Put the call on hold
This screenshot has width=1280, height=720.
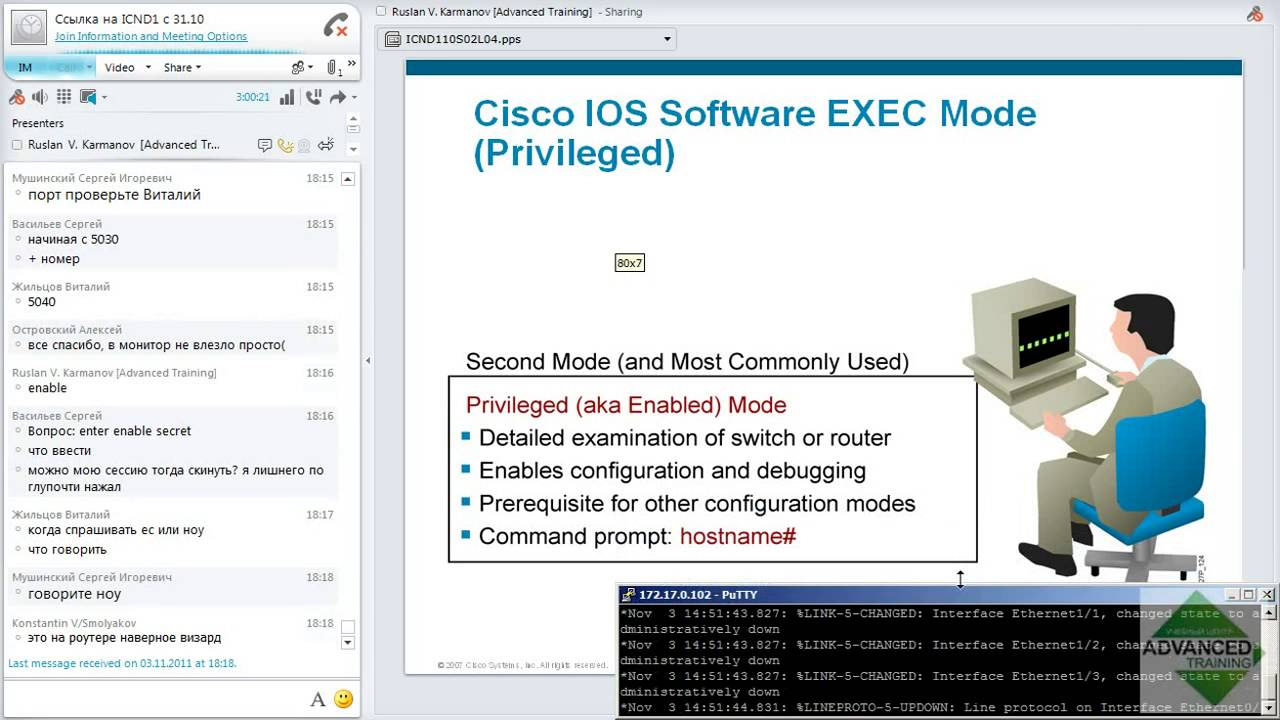click(x=313, y=97)
